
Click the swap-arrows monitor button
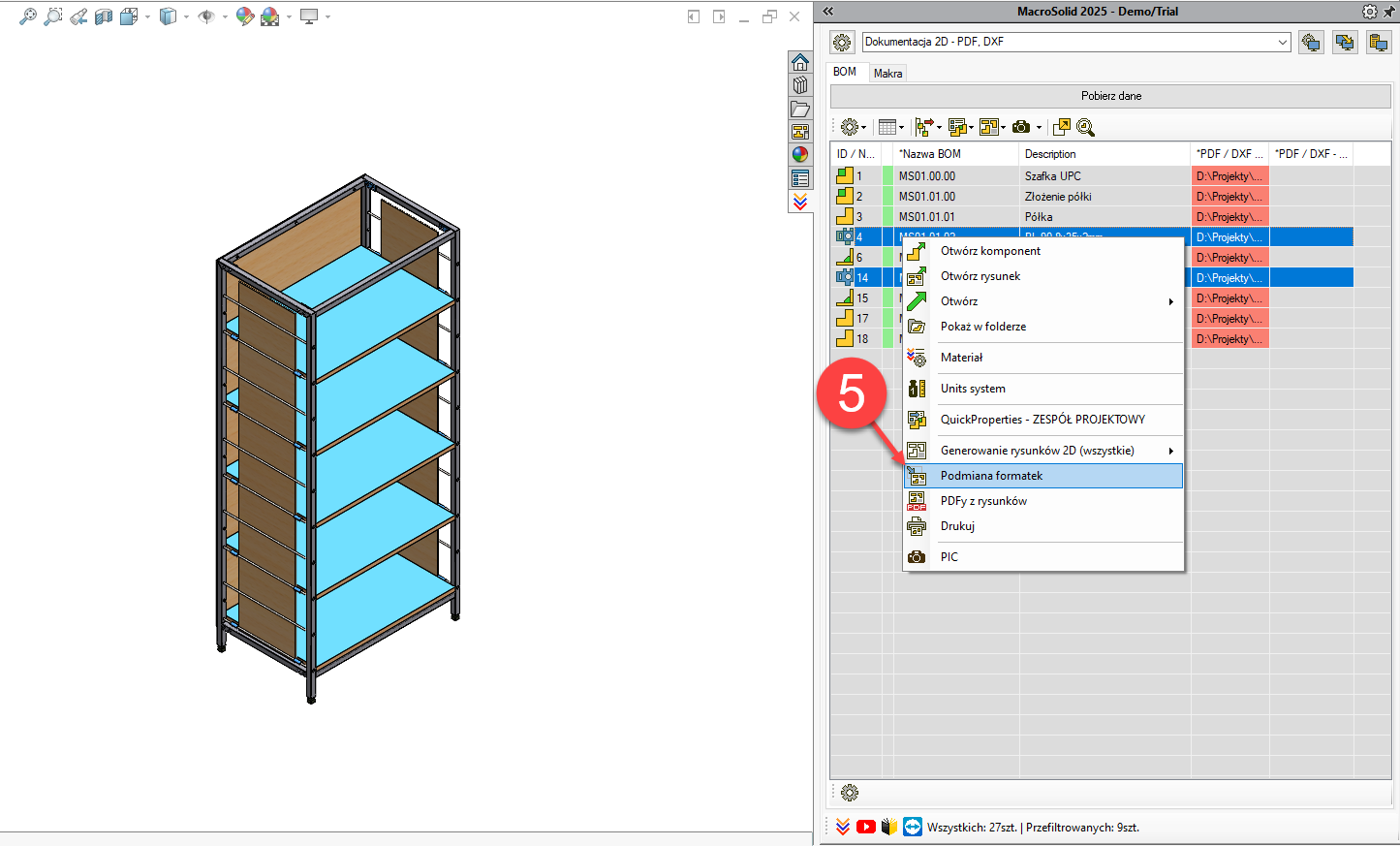pos(1345,43)
